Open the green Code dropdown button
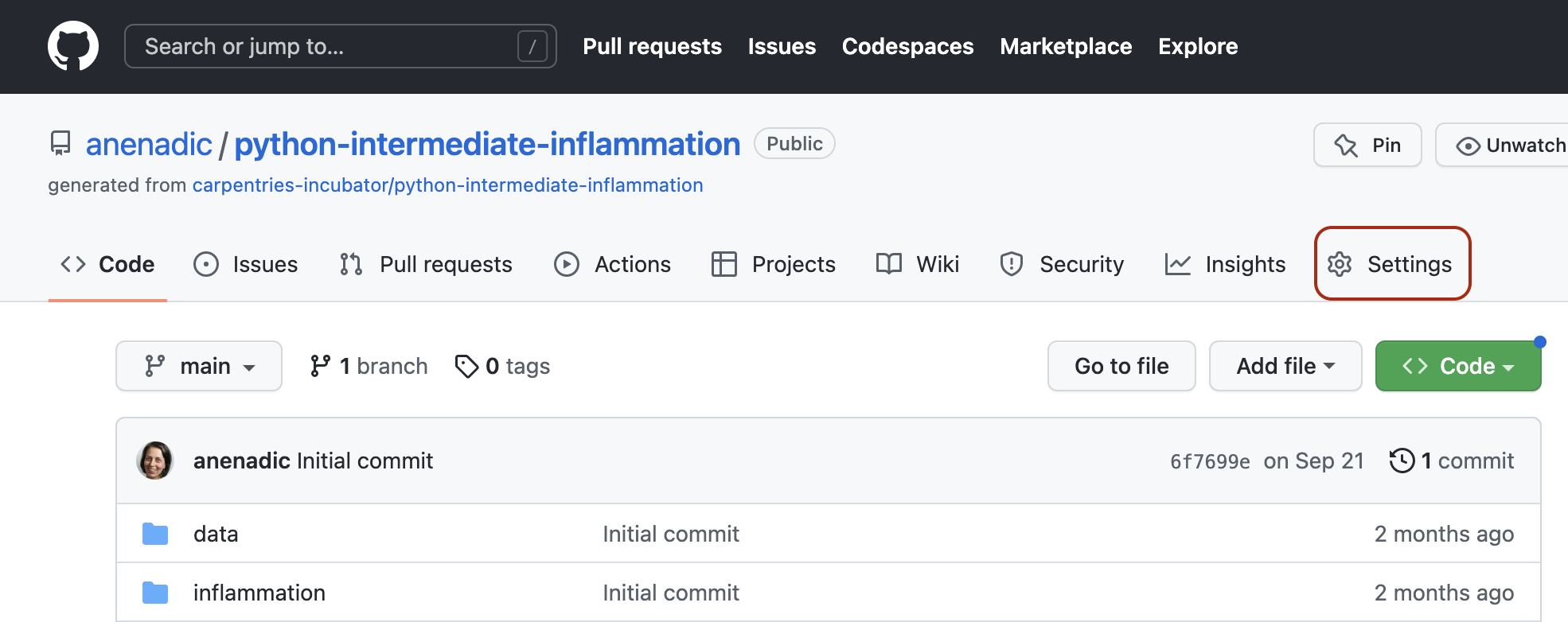Image resolution: width=1568 pixels, height=622 pixels. coord(1458,366)
